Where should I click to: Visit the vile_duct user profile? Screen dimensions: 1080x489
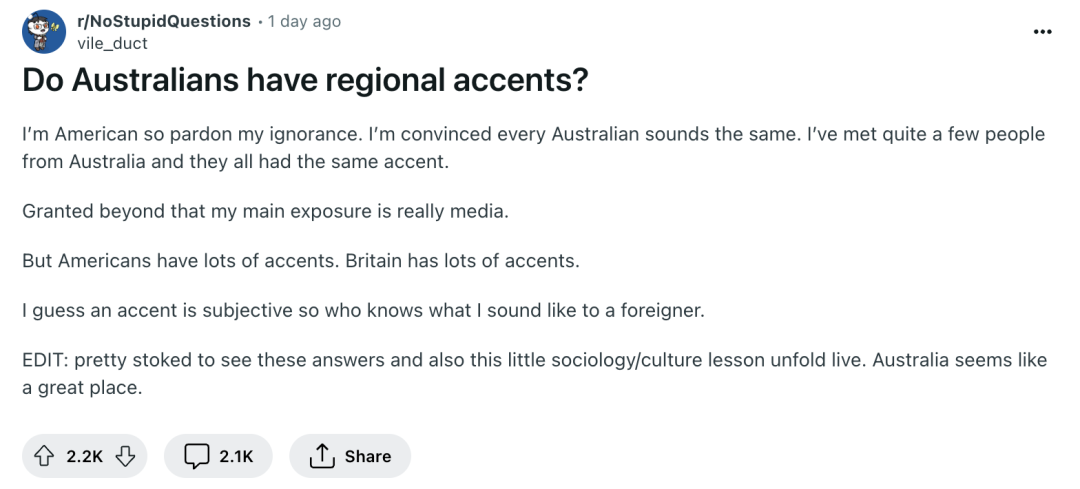click(x=111, y=42)
